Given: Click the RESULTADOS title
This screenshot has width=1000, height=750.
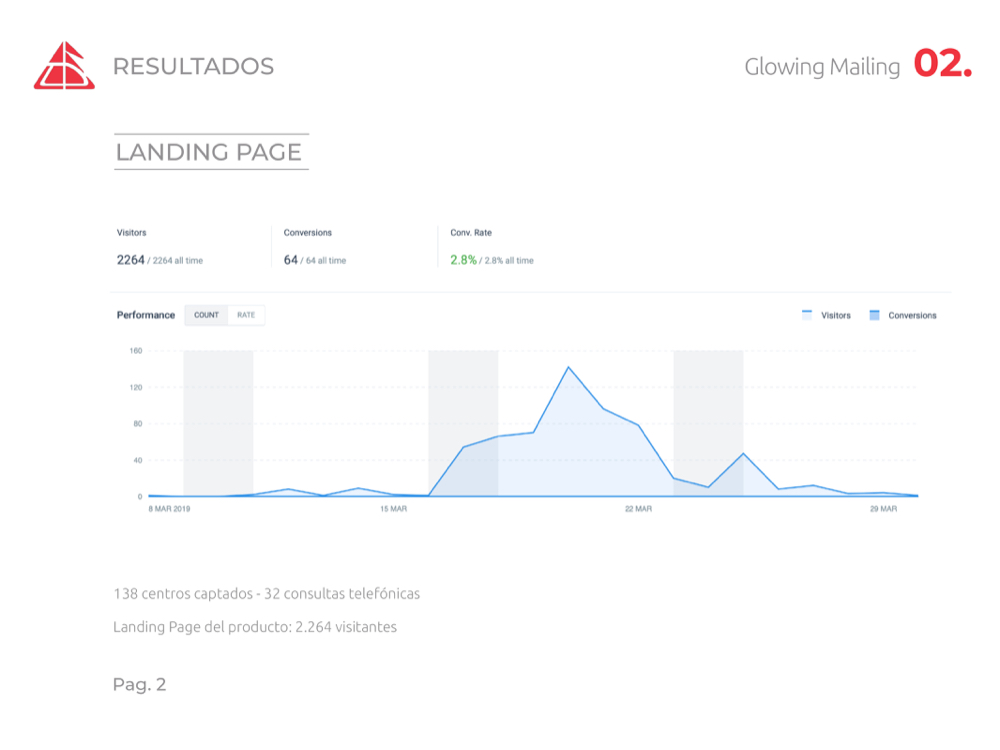Looking at the screenshot, I should [x=193, y=66].
